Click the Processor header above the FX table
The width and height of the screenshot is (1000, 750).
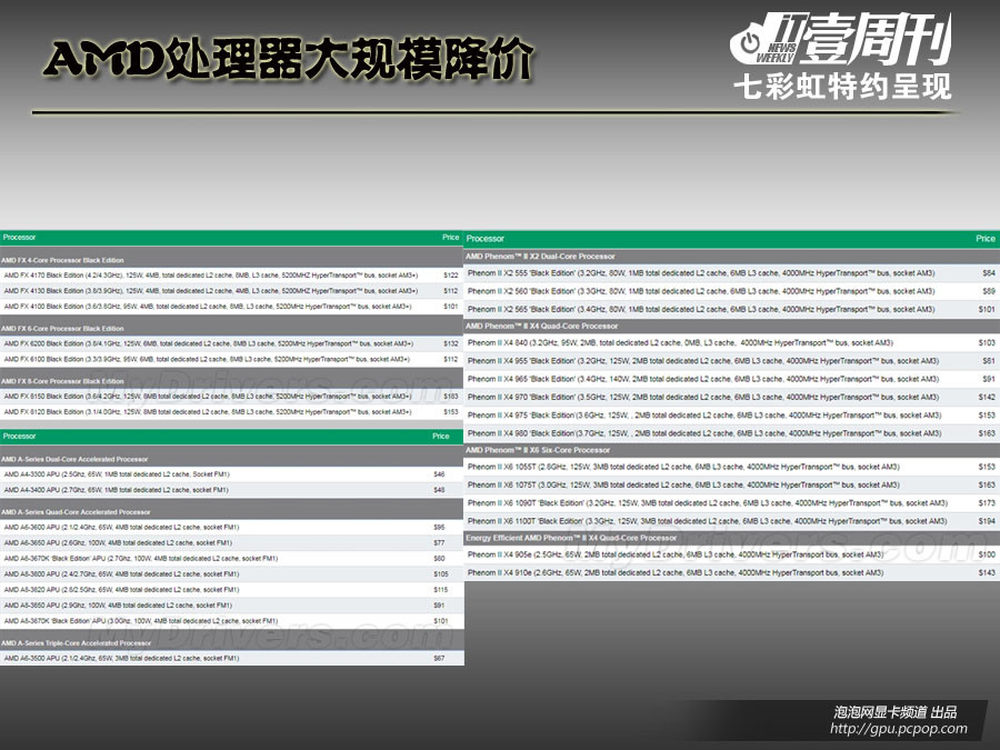click(19, 237)
